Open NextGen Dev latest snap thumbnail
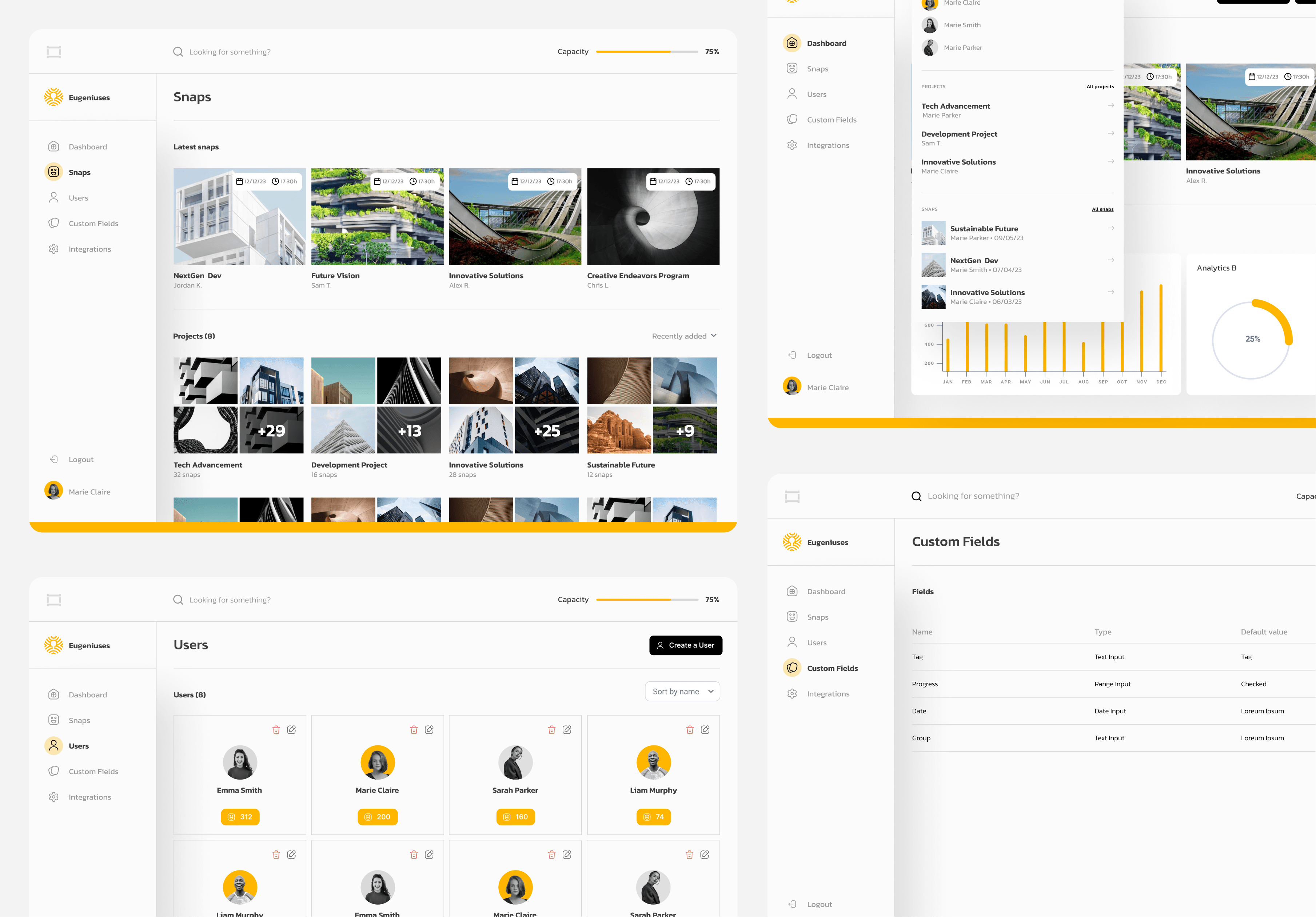 240,217
